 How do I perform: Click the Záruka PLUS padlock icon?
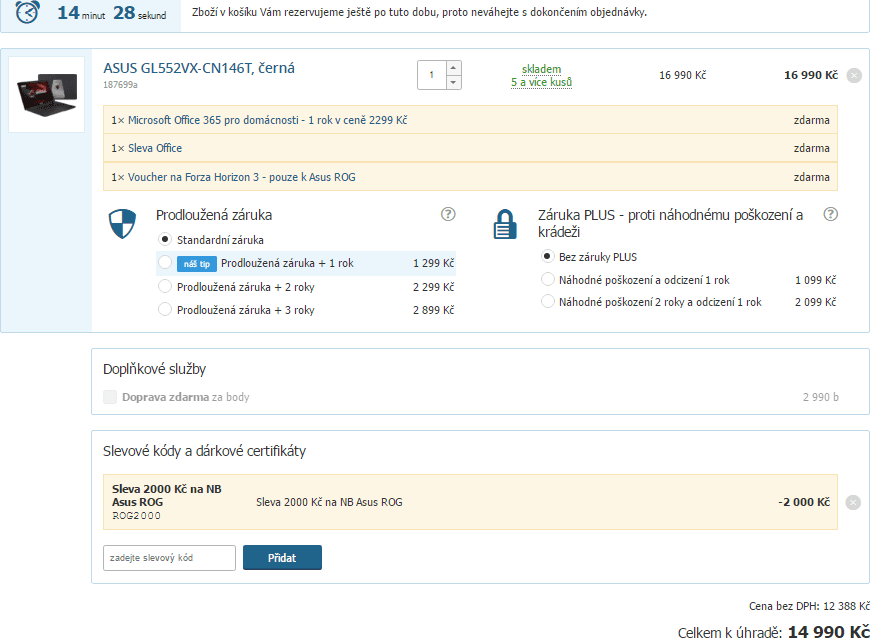[x=504, y=224]
